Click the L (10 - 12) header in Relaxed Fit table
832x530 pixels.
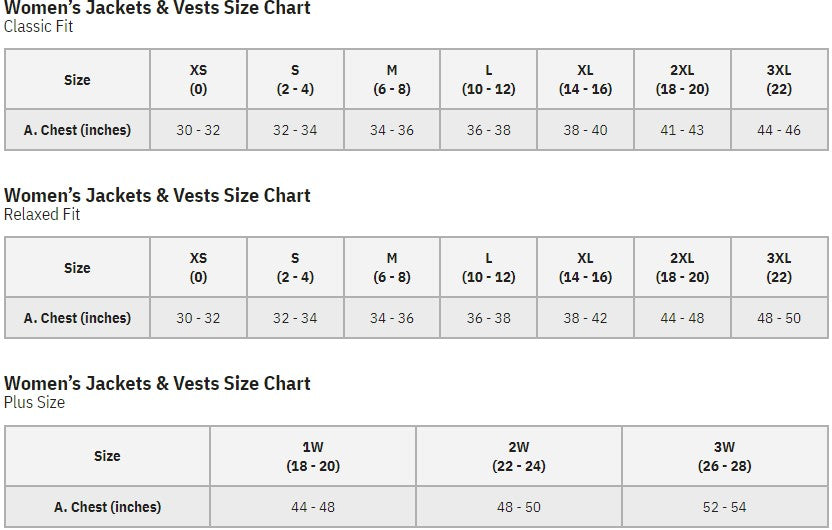489,268
